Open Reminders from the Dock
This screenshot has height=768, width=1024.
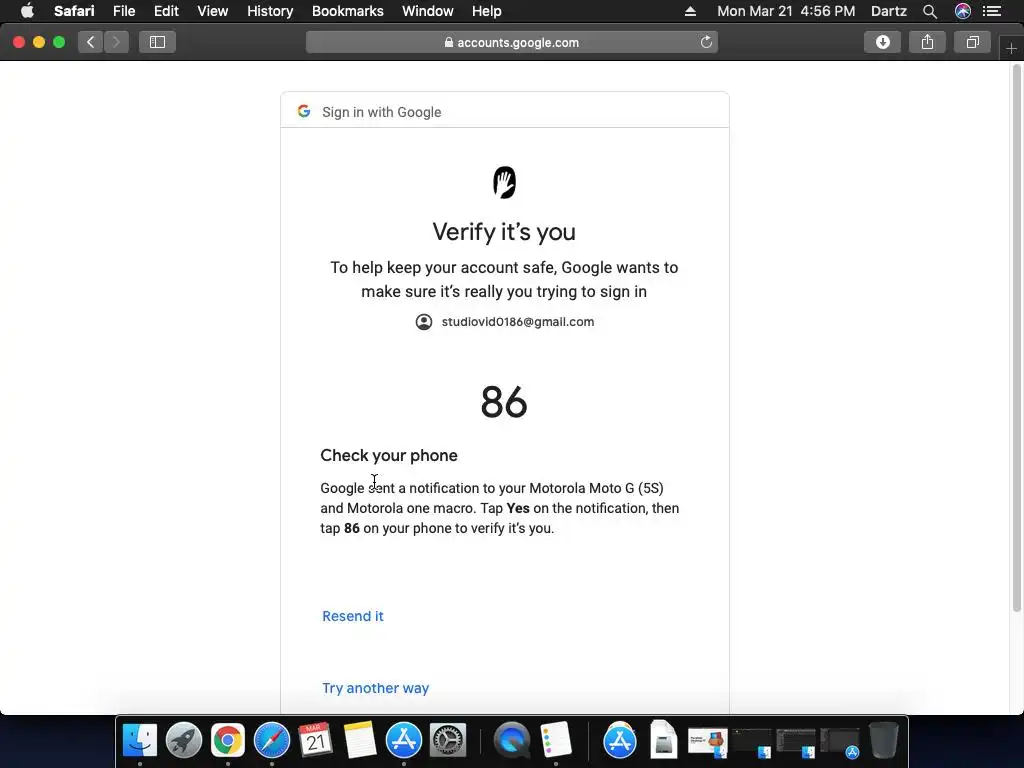click(556, 740)
